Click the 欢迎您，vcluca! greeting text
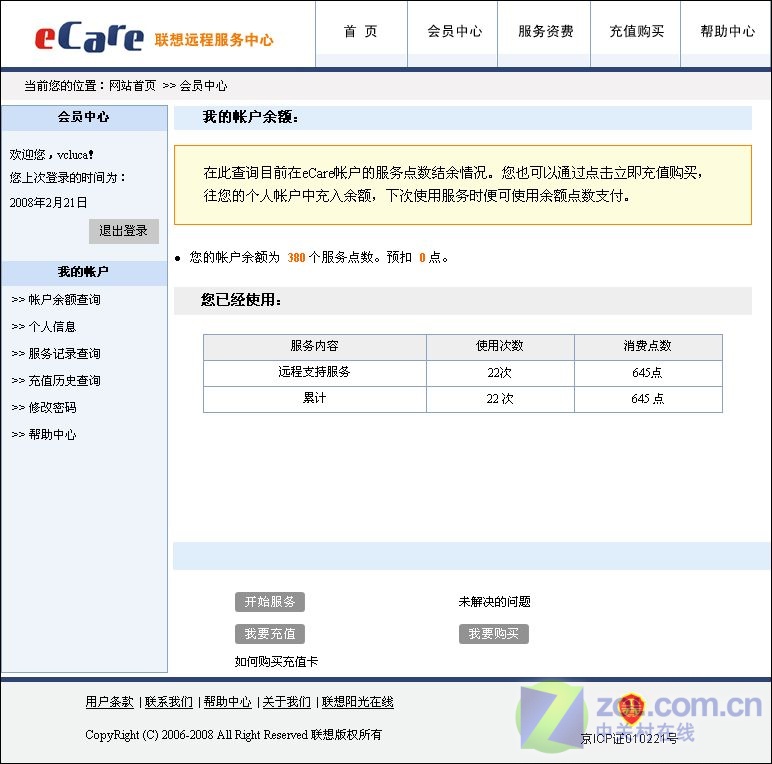Screen dimensions: 772x764 51,155
